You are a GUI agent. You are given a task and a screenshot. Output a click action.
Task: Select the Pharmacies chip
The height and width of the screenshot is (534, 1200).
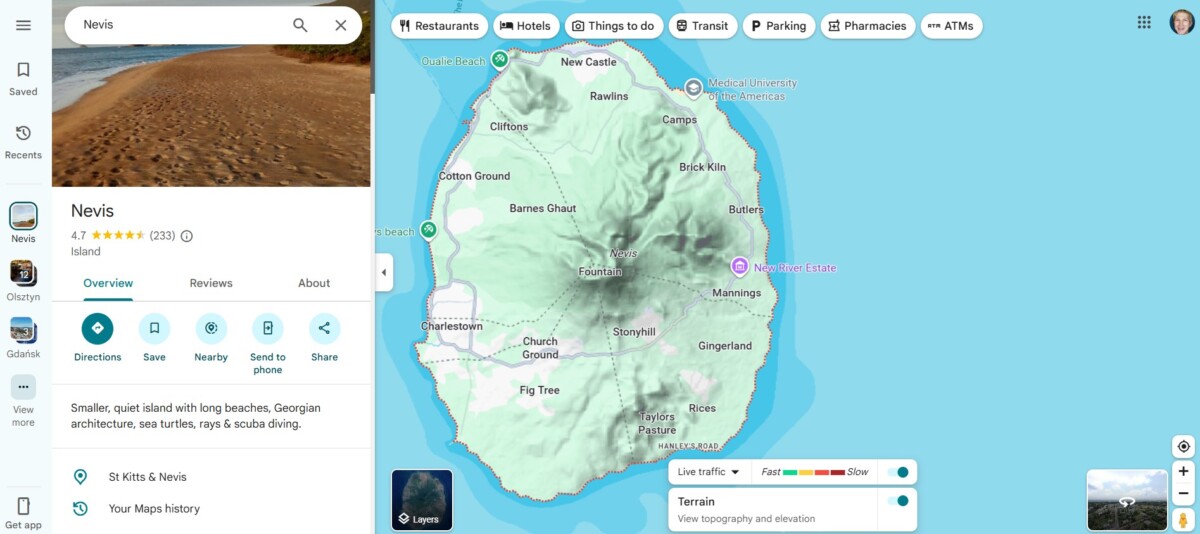click(x=868, y=26)
